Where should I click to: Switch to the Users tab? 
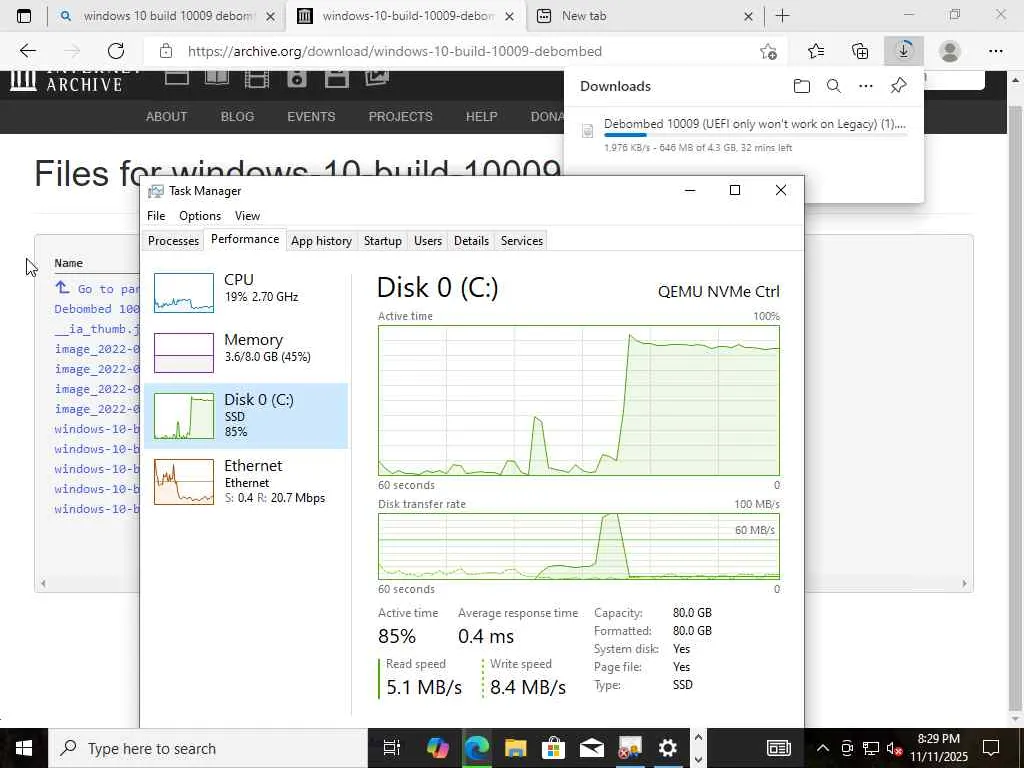[x=428, y=241]
